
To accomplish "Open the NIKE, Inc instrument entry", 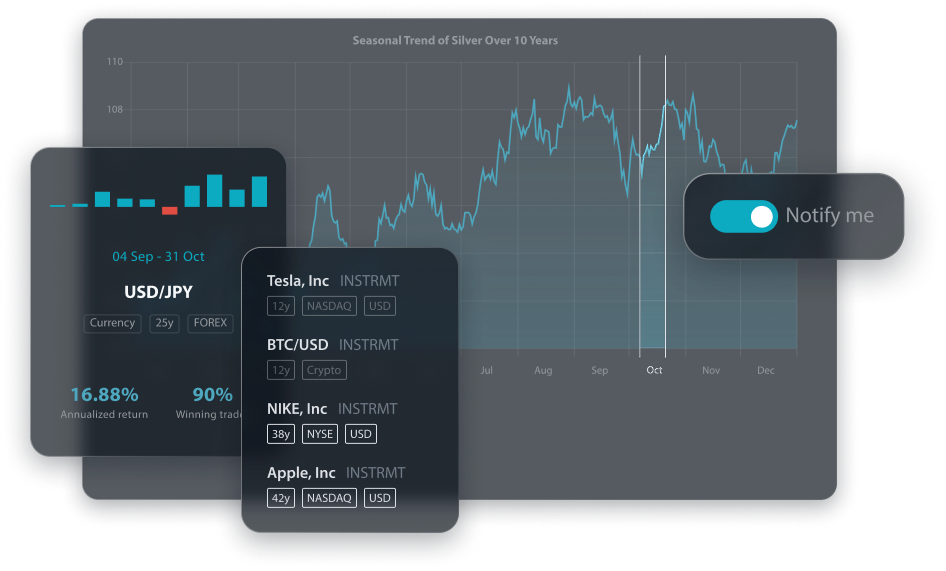I will [297, 409].
